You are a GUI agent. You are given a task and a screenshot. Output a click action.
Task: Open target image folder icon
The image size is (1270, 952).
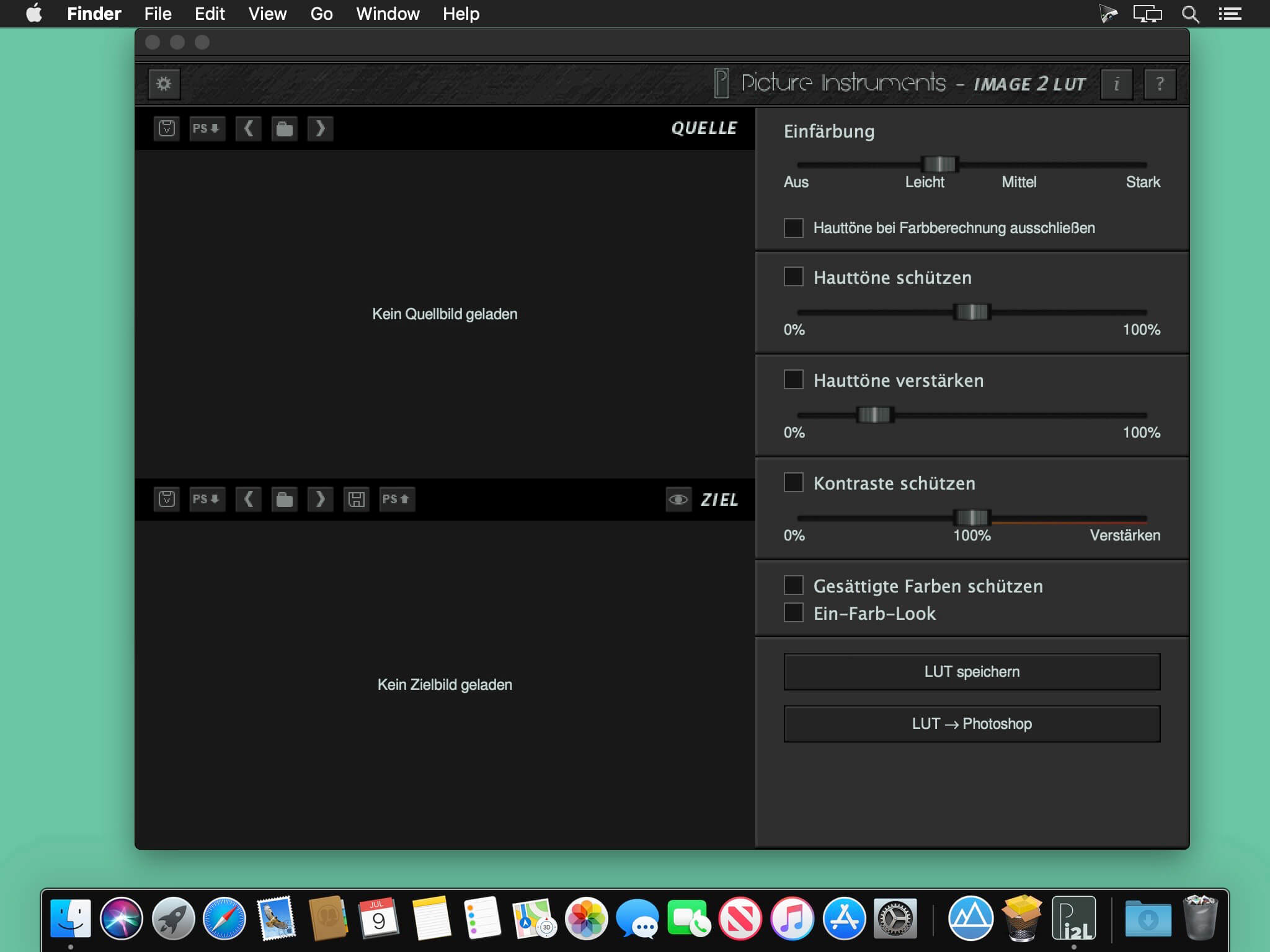284,499
